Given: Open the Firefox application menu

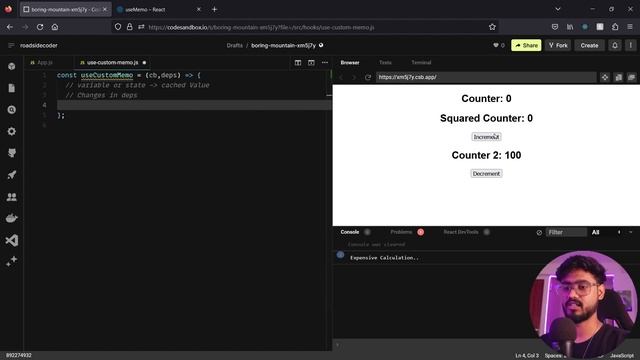Looking at the screenshot, I should 630,27.
